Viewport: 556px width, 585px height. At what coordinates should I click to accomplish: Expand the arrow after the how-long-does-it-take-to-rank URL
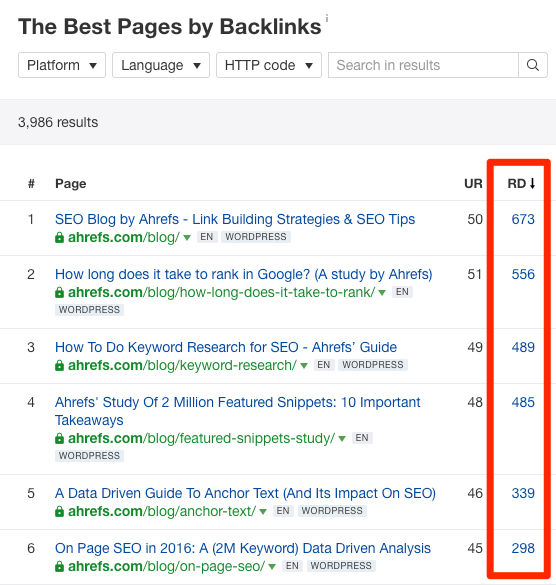click(382, 293)
